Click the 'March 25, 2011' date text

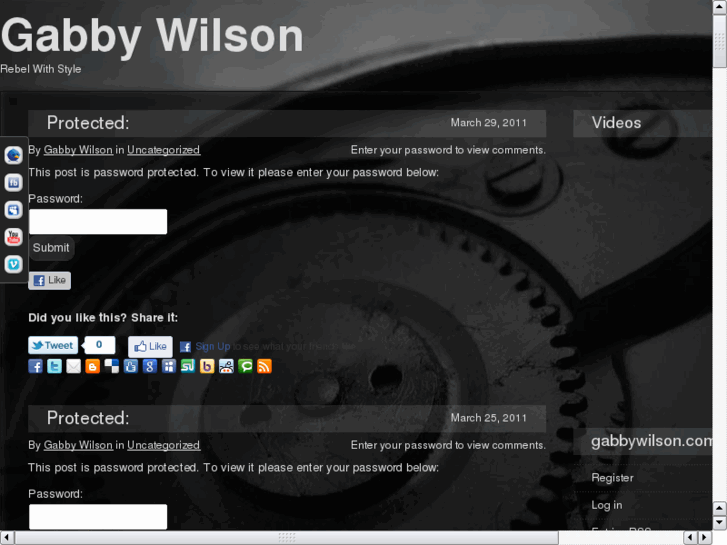click(489, 418)
